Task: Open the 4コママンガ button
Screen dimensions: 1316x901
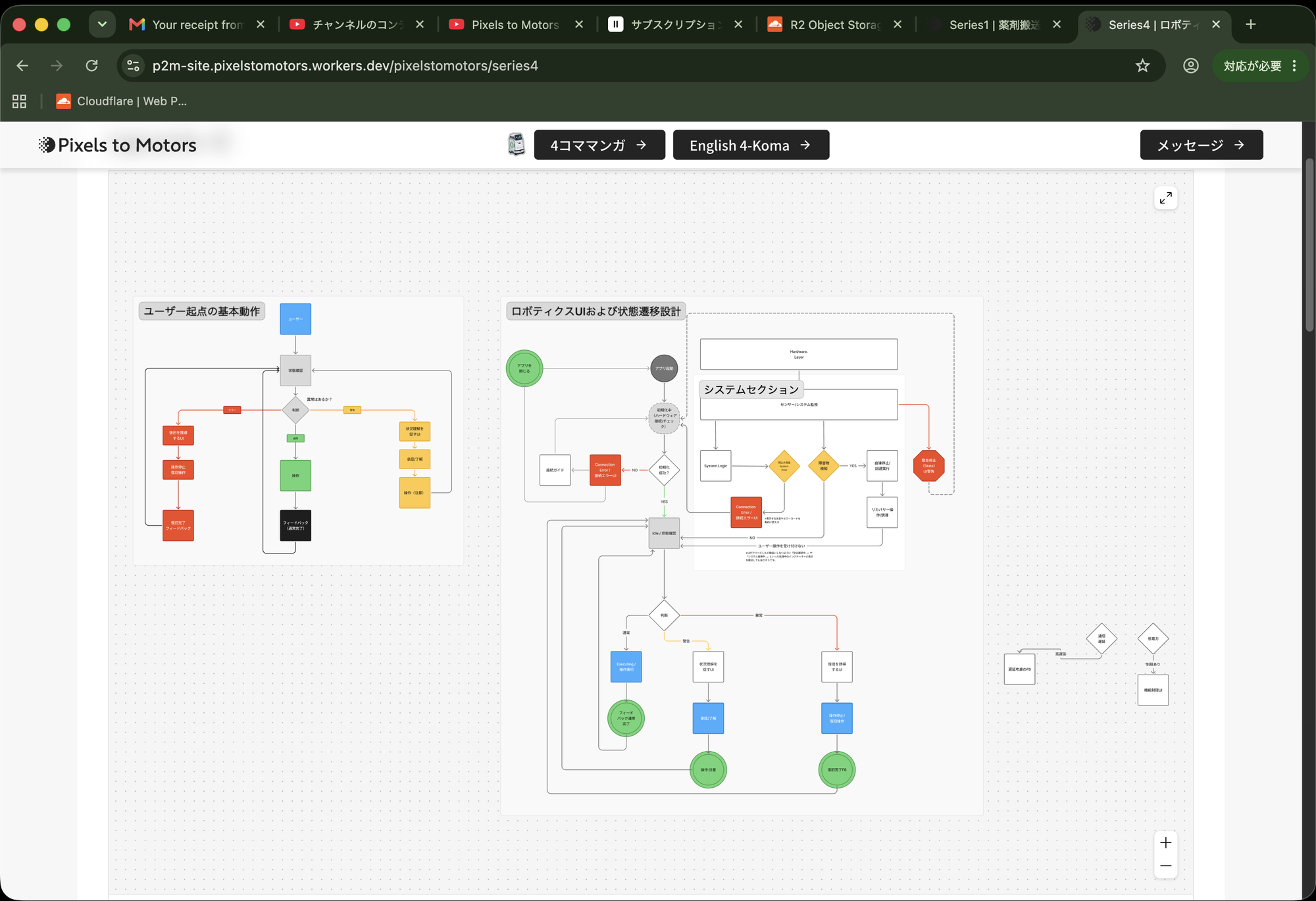Action: pyautogui.click(x=599, y=145)
